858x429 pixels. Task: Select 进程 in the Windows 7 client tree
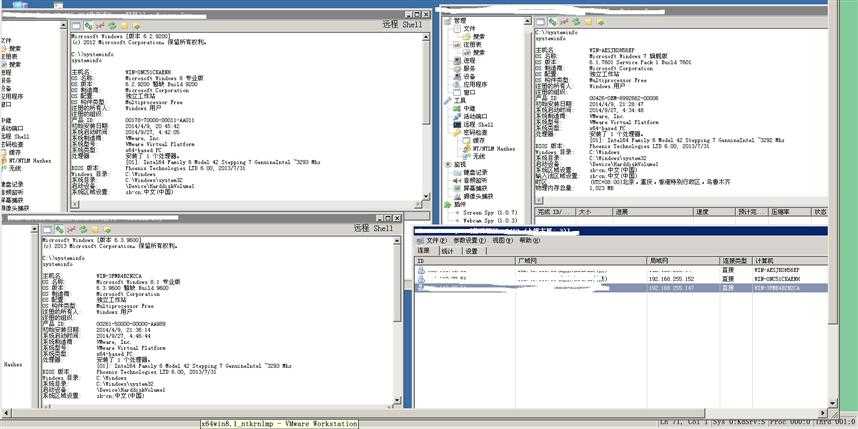click(x=469, y=61)
